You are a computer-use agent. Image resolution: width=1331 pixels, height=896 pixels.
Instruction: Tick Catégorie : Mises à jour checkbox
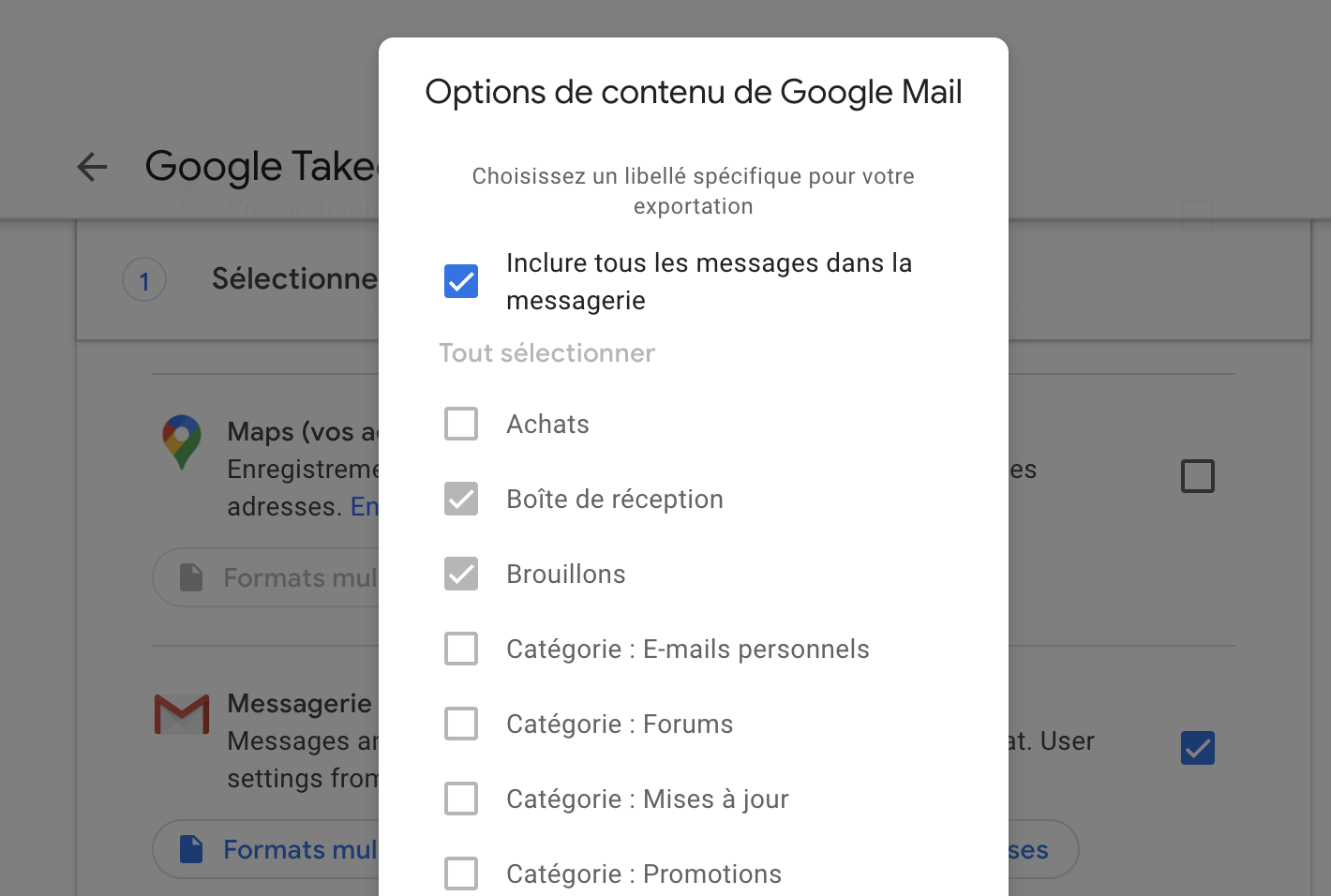[461, 799]
